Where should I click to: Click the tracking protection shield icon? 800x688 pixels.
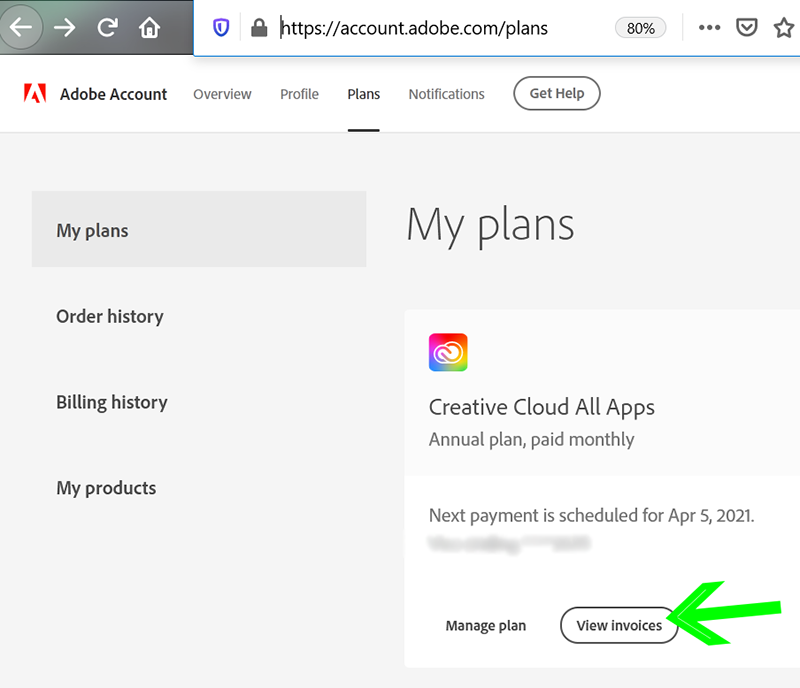tap(220, 27)
